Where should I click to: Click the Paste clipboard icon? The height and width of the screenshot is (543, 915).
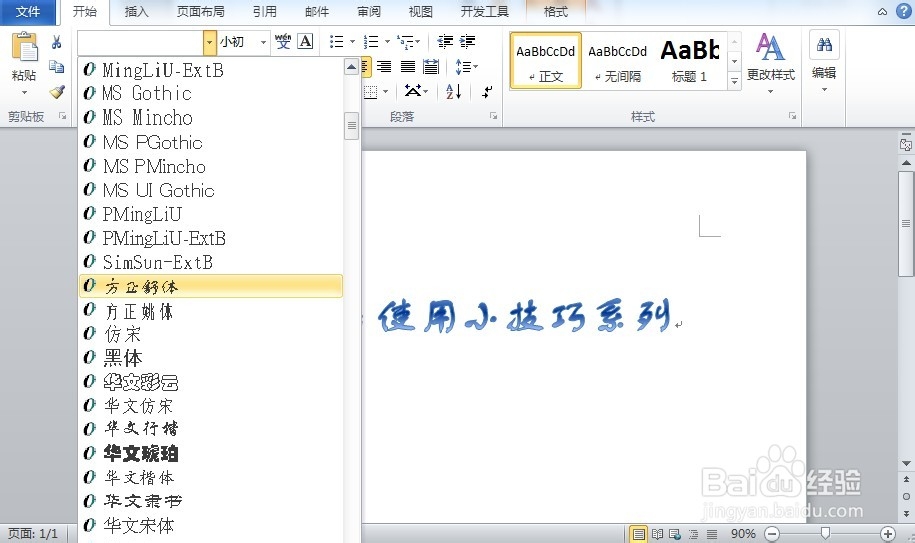(25, 48)
